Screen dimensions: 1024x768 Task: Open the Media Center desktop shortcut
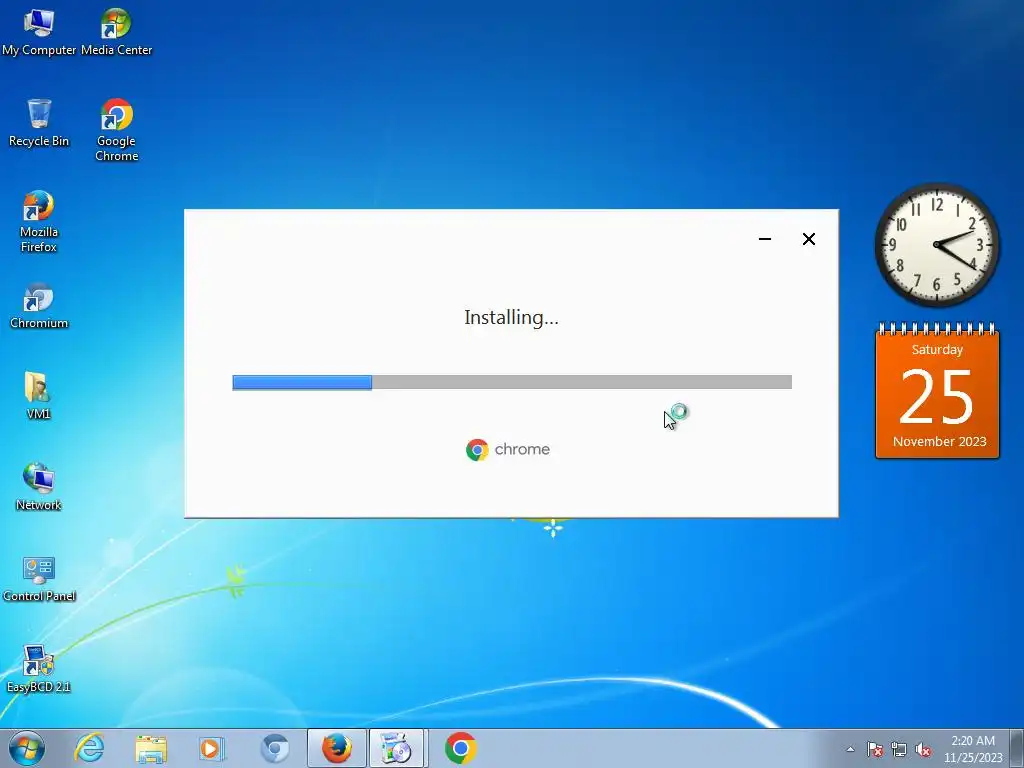click(x=116, y=32)
